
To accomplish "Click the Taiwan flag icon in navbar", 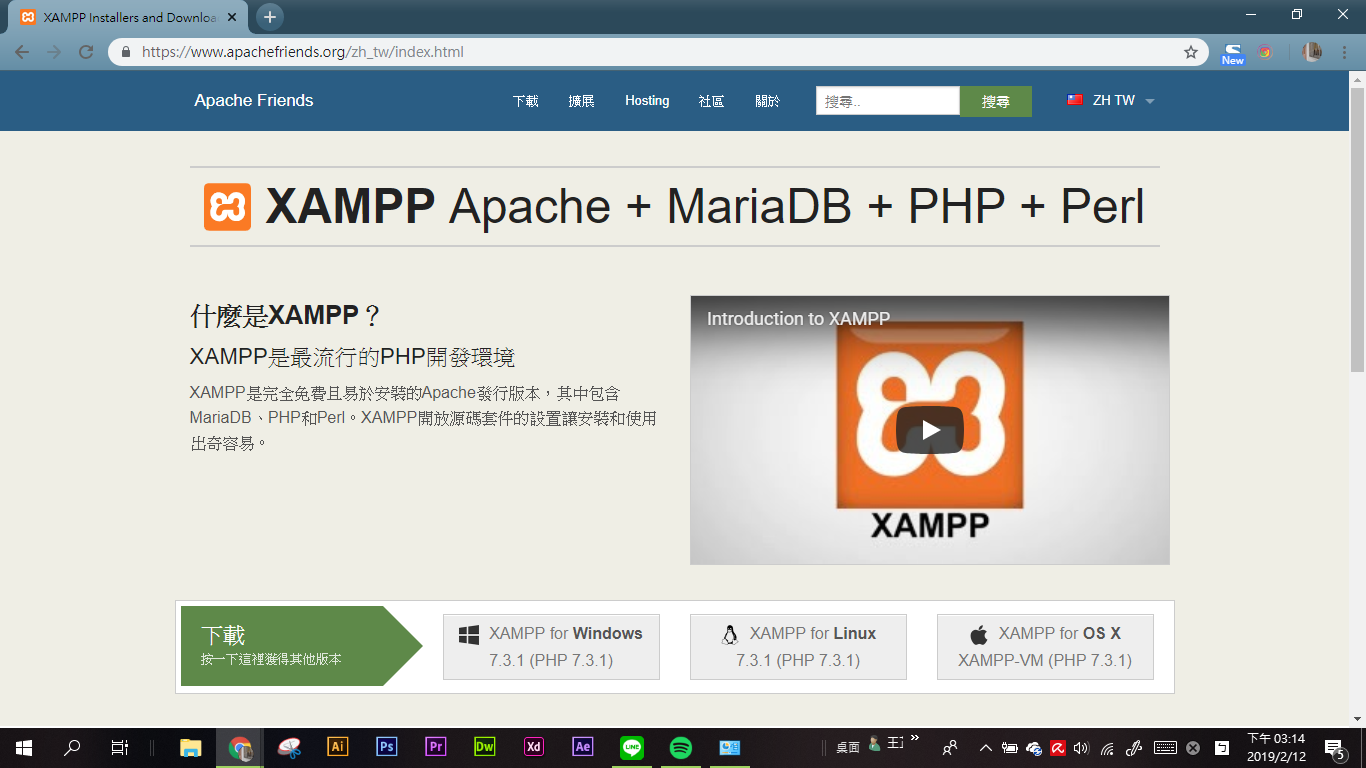I will (1075, 100).
